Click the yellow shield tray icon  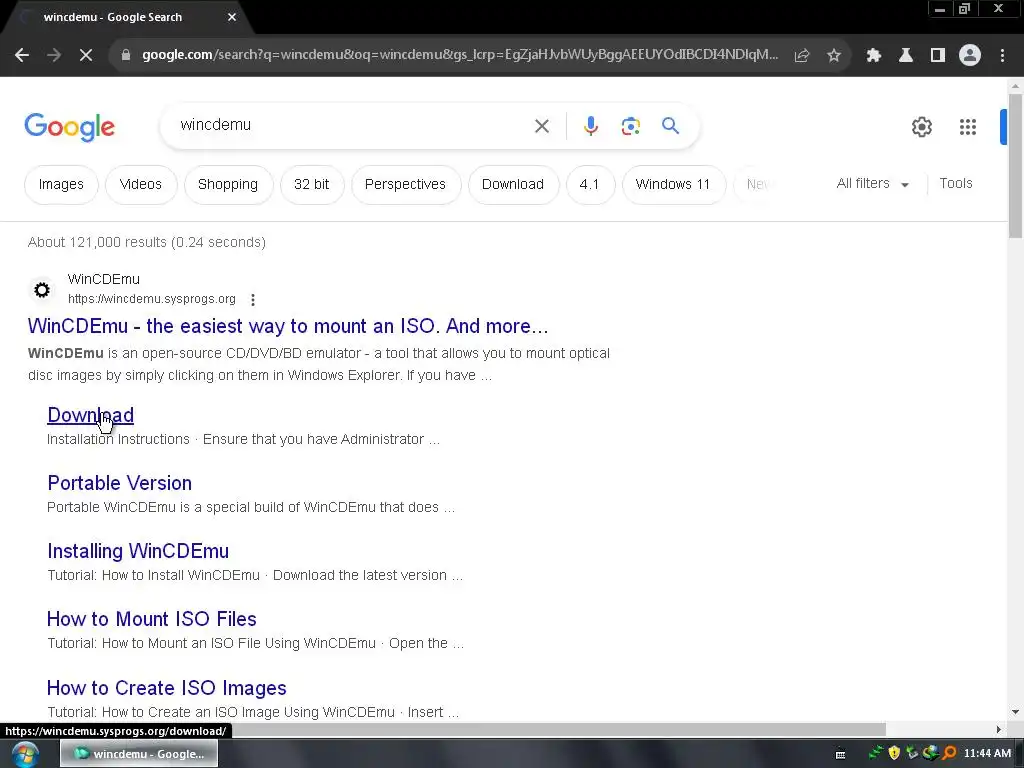click(x=895, y=754)
